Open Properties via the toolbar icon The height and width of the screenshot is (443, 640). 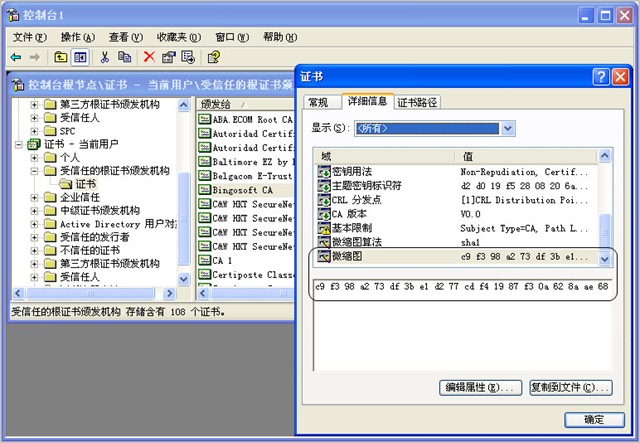(x=168, y=57)
